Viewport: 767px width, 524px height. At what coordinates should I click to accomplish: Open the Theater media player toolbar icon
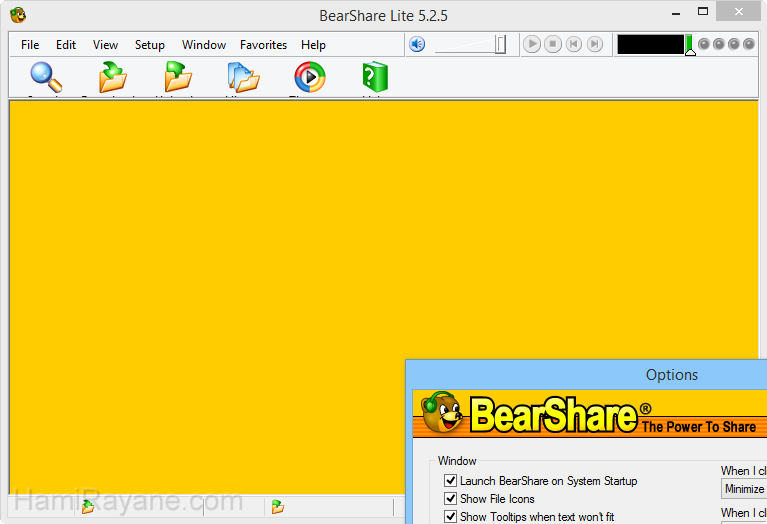309,78
